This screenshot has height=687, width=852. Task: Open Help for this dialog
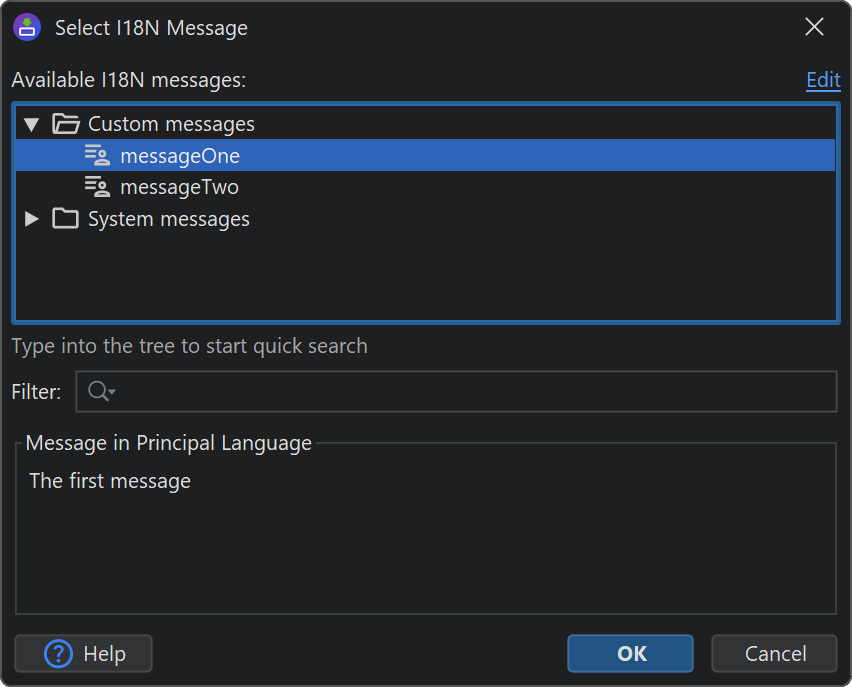tap(84, 654)
